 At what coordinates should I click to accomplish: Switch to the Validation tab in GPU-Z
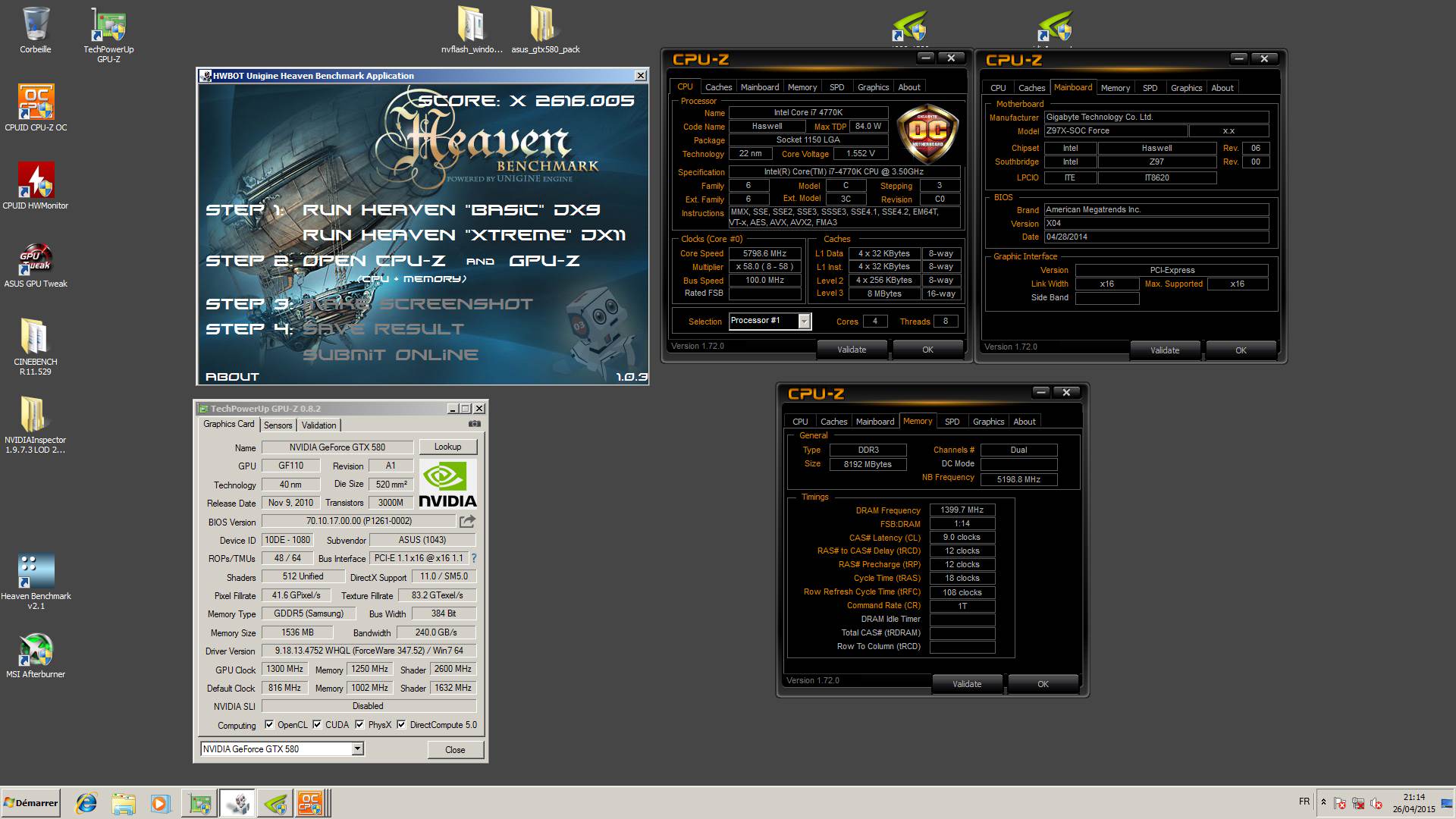(x=318, y=425)
